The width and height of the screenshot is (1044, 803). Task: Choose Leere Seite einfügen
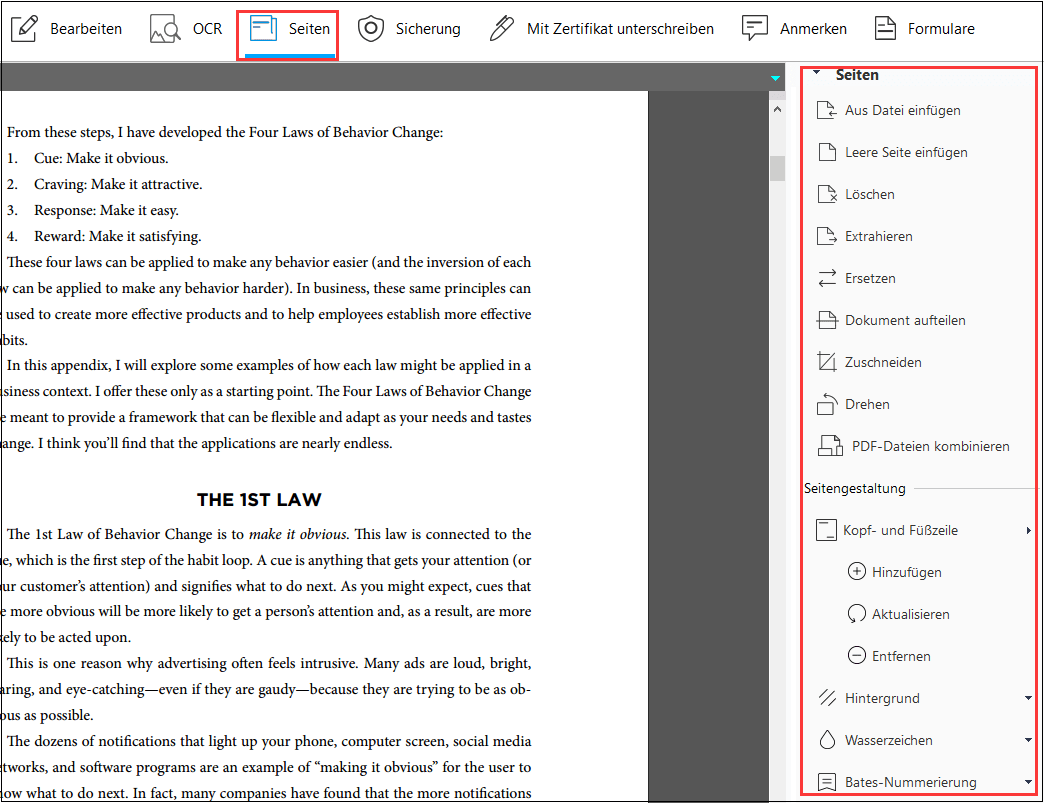[906, 152]
